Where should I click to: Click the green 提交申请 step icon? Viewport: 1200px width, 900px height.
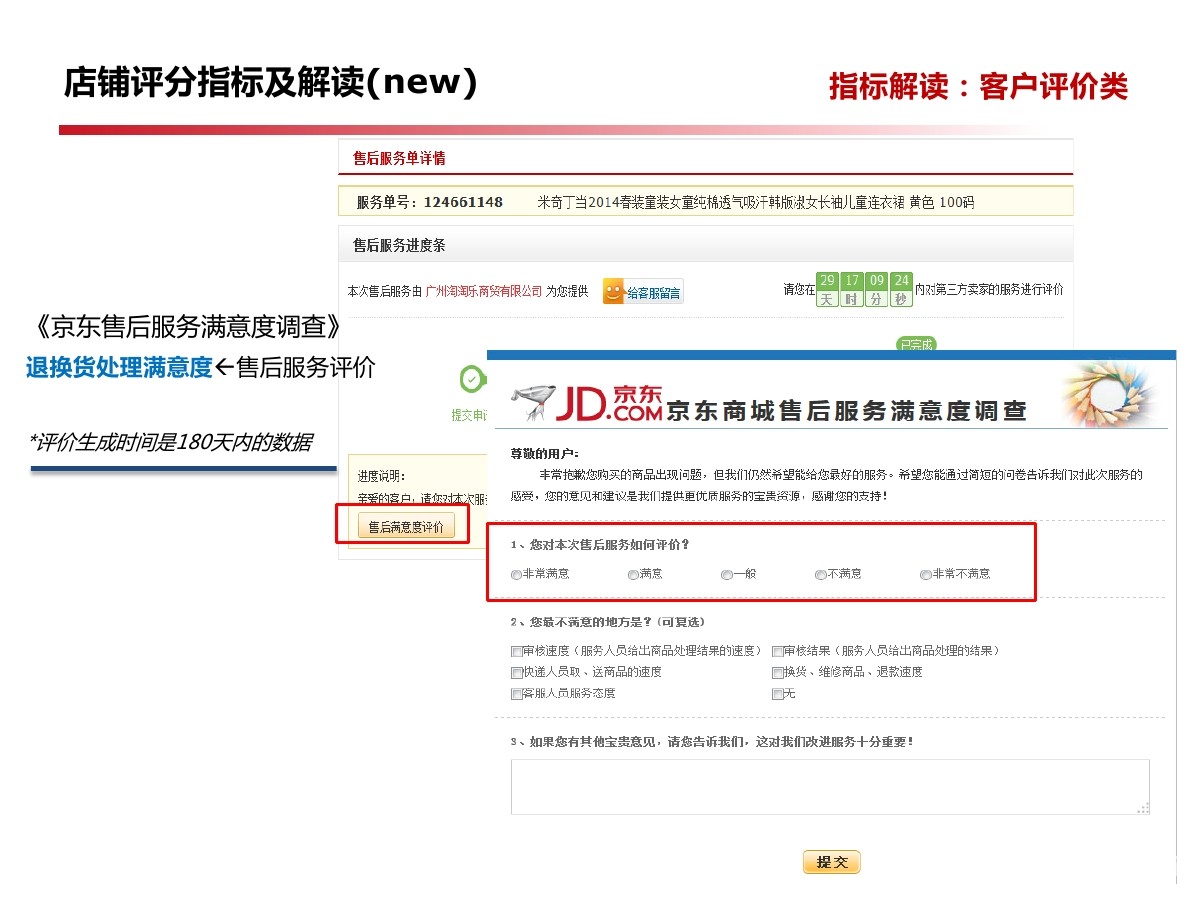click(x=471, y=379)
